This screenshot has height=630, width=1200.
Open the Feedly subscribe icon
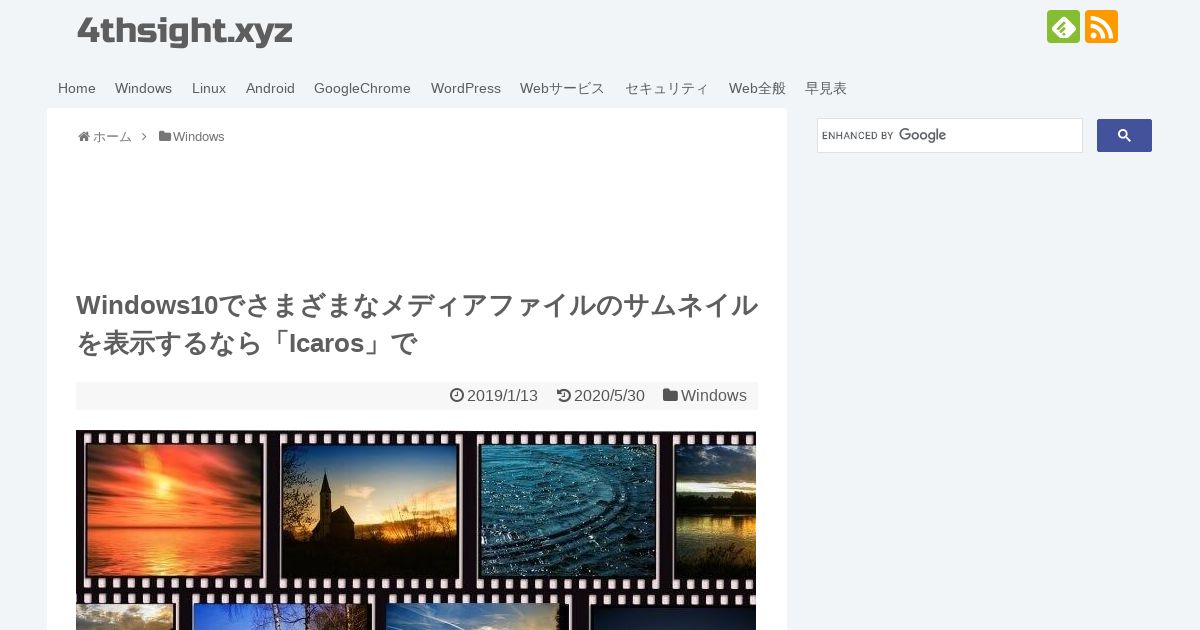[x=1063, y=27]
